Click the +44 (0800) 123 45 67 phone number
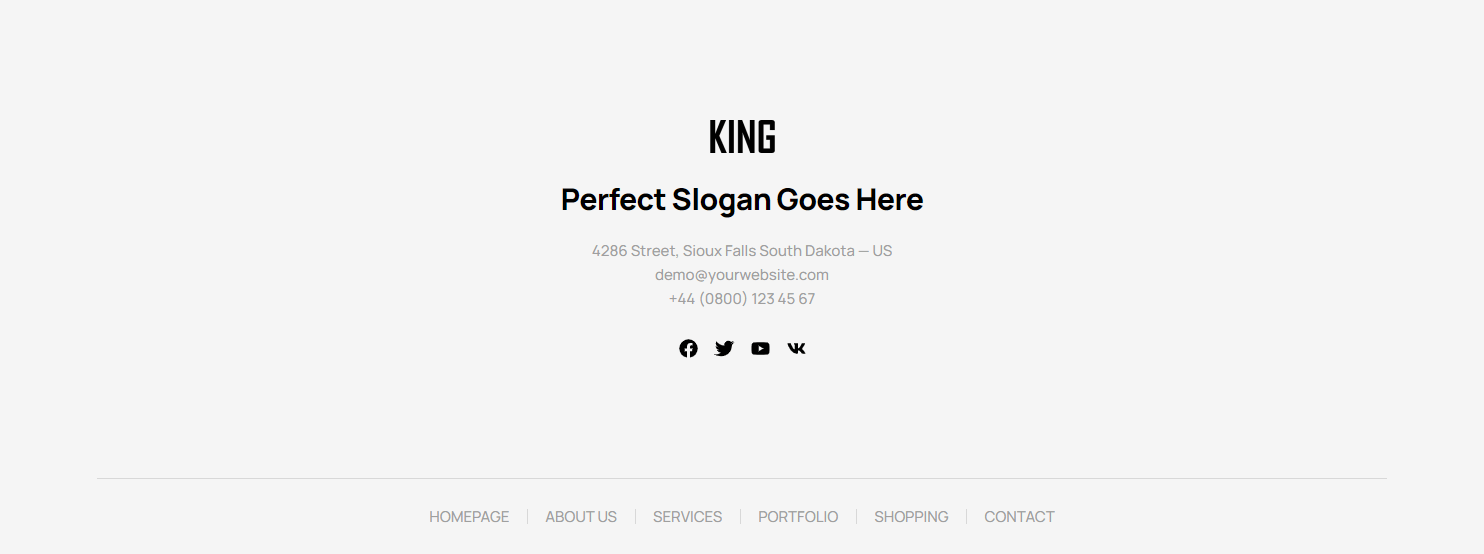This screenshot has width=1484, height=554. [742, 299]
